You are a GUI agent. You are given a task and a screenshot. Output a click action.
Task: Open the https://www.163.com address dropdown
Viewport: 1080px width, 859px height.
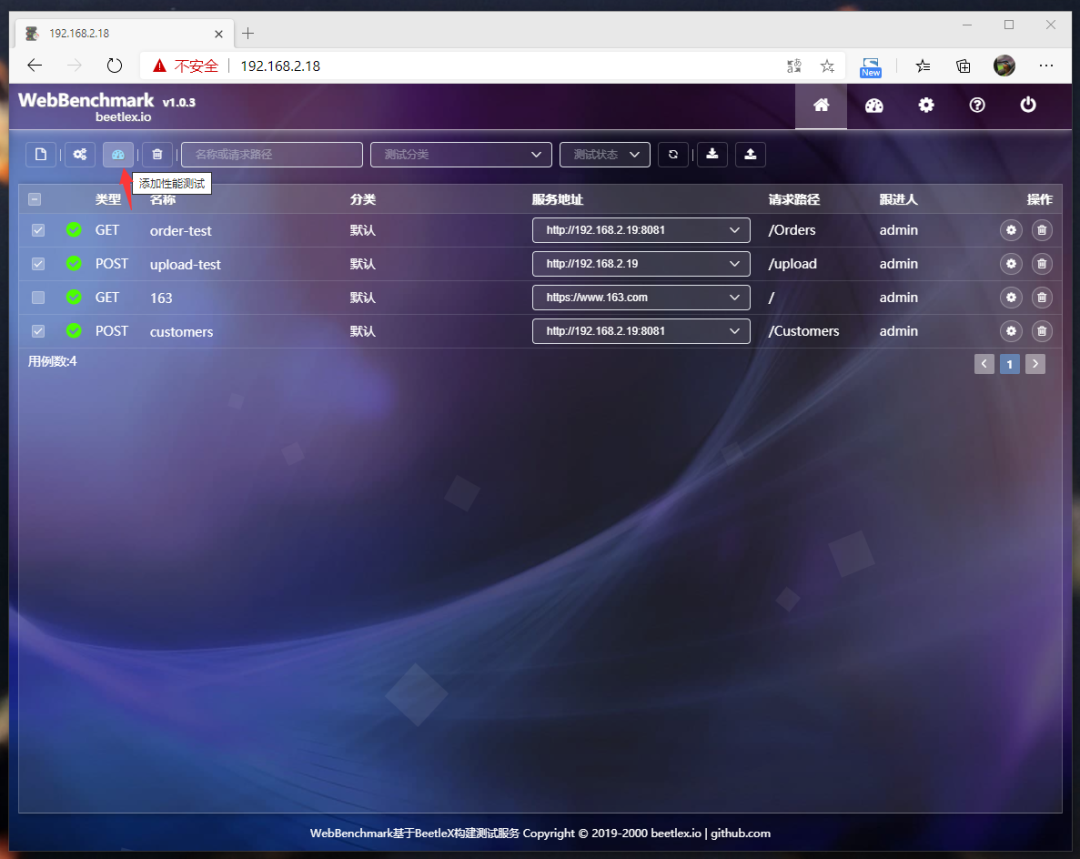(641, 298)
